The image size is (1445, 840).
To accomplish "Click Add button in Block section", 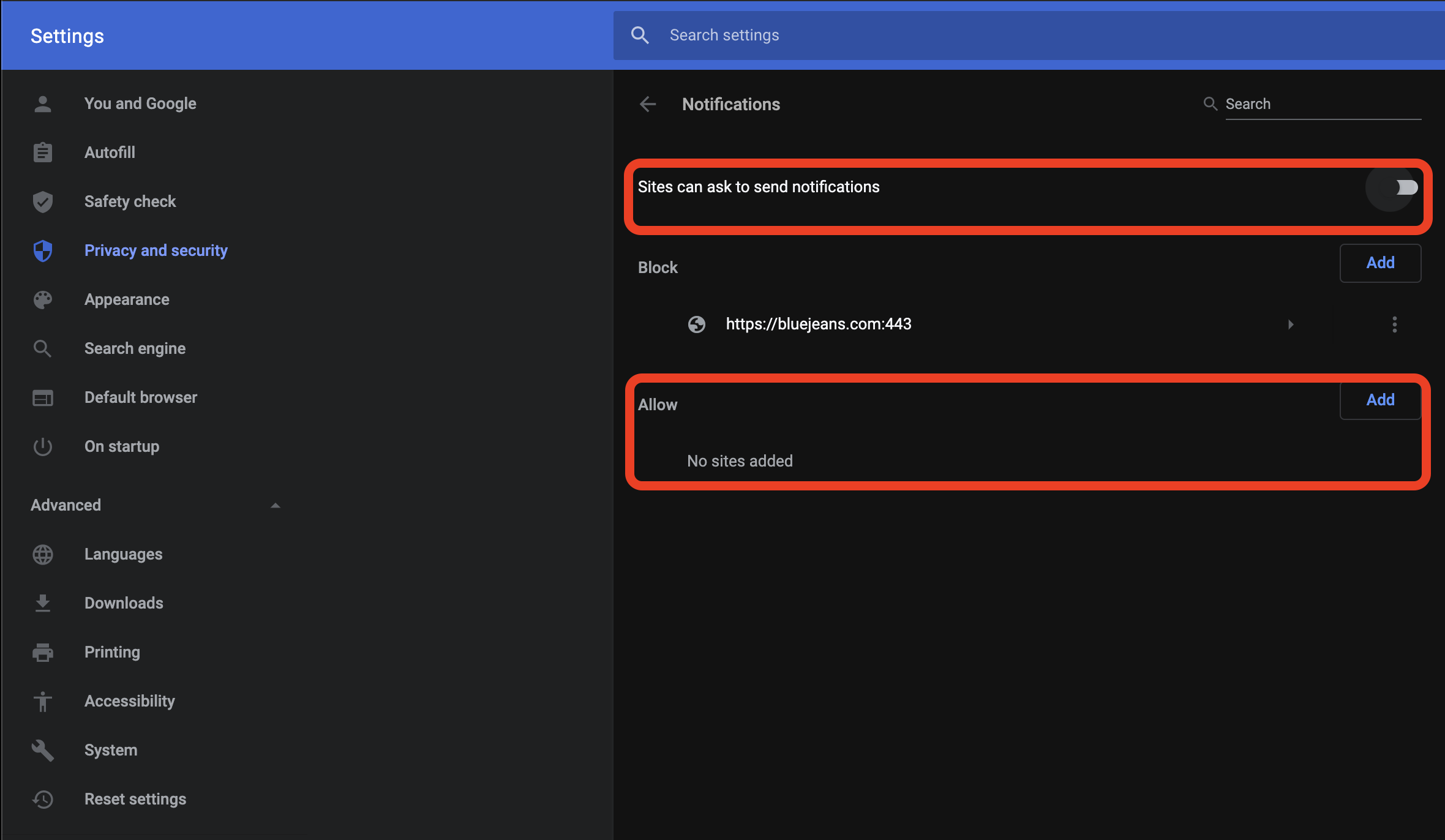I will pyautogui.click(x=1381, y=263).
